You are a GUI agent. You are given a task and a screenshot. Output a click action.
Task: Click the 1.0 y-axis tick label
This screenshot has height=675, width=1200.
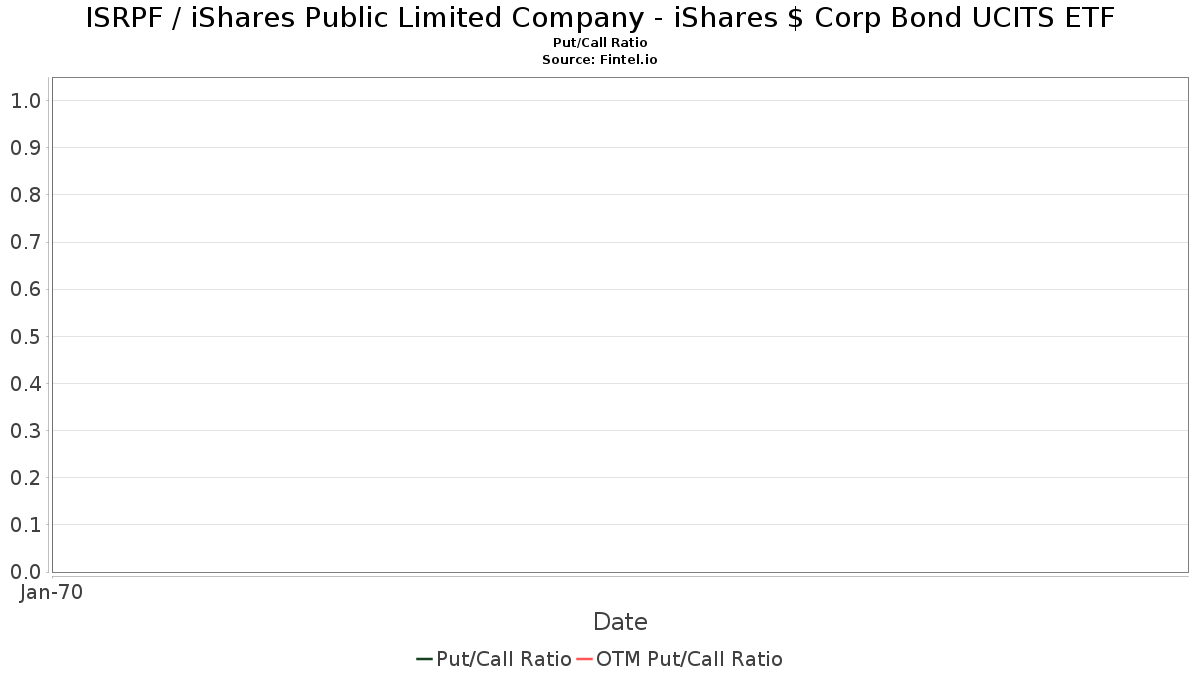[25, 100]
